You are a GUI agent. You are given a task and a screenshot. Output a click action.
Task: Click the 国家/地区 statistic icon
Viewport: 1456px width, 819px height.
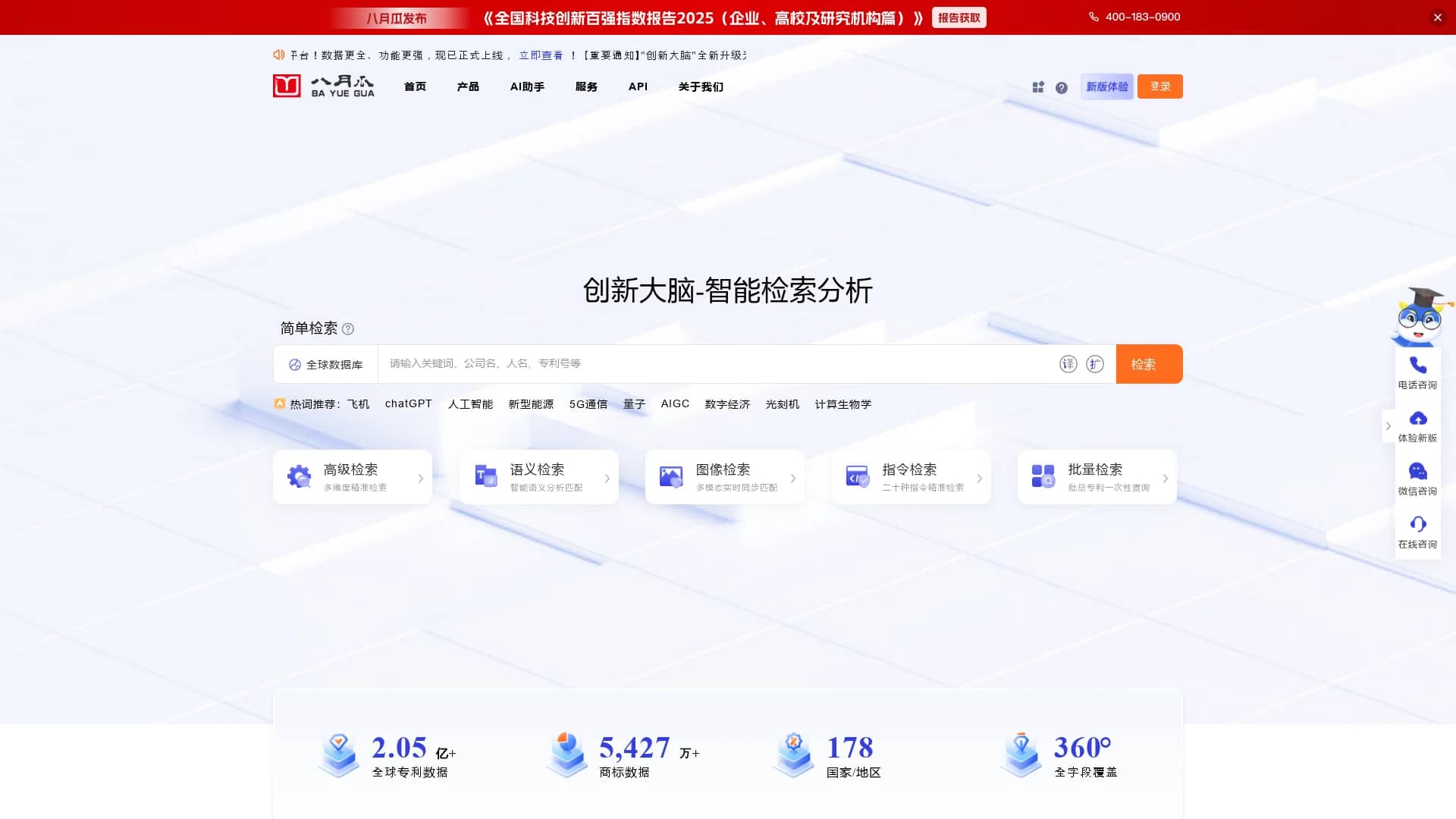pyautogui.click(x=794, y=755)
